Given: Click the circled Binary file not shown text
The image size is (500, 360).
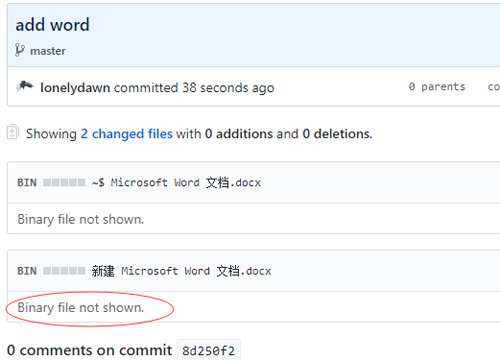Looking at the screenshot, I should (81, 308).
